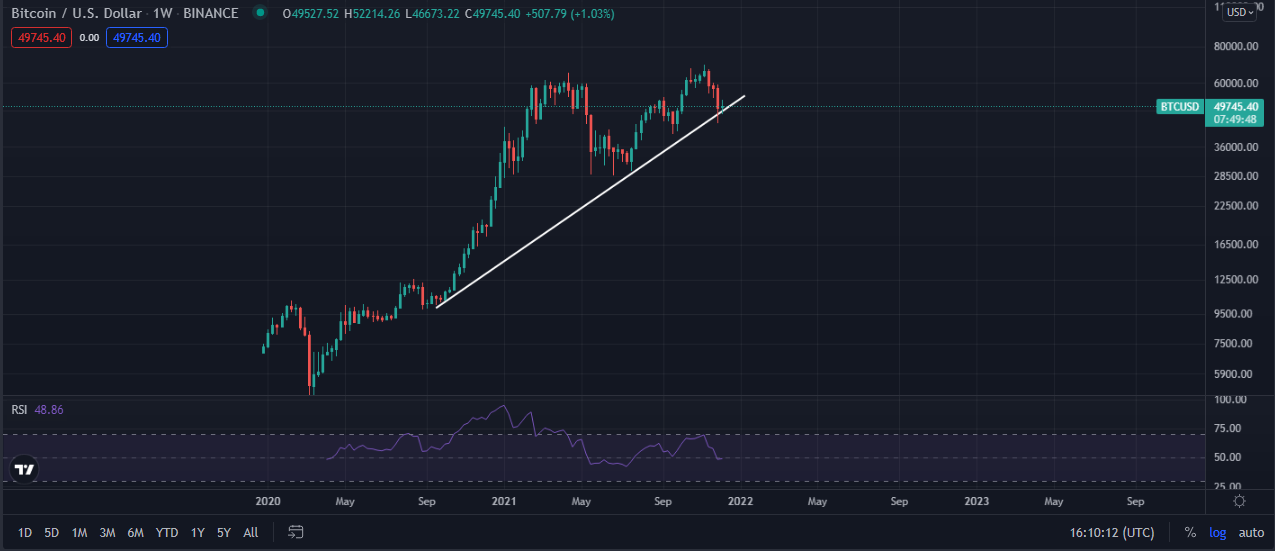Click the 60000.00 price axis label
The image size is (1275, 551).
(x=1236, y=83)
